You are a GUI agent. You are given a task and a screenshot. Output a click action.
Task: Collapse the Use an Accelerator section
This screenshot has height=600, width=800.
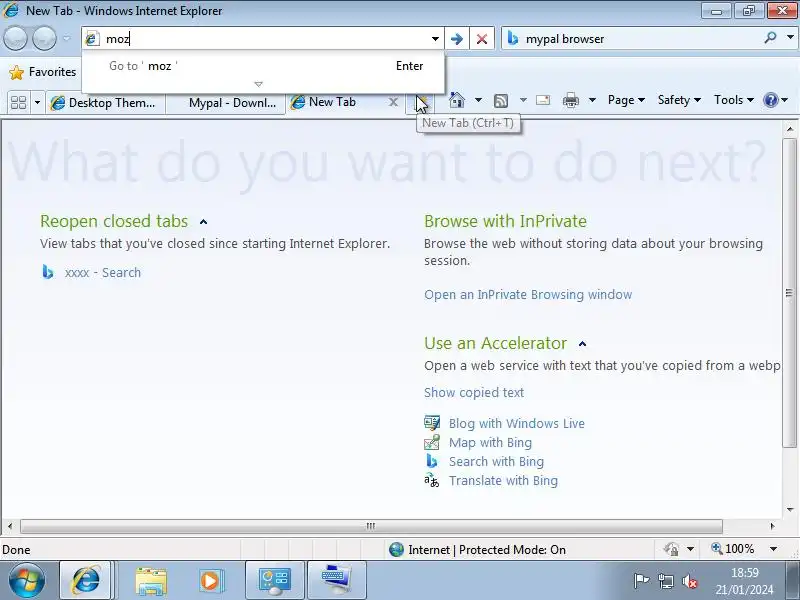click(x=582, y=344)
